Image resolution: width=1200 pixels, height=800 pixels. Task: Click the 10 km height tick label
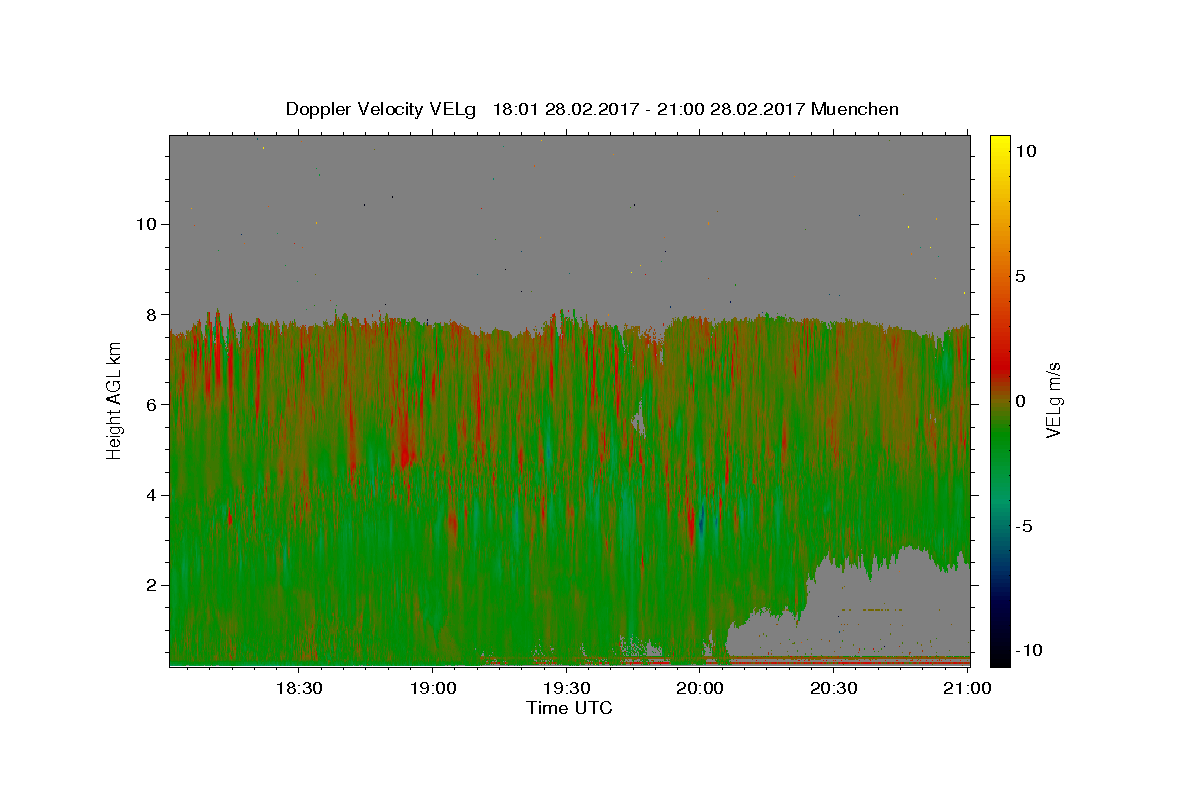(x=146, y=223)
